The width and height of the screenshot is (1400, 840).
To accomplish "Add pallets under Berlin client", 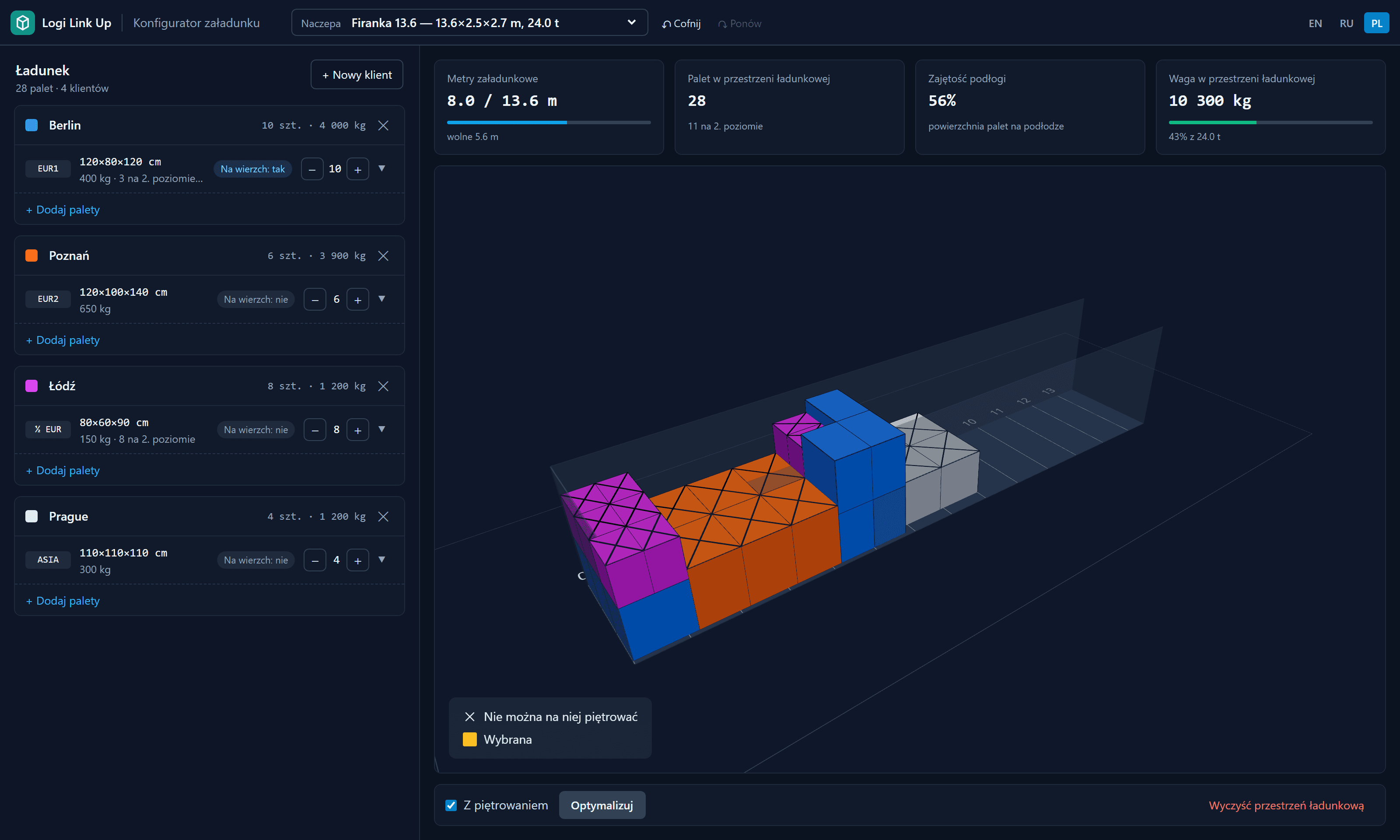I will 63,210.
